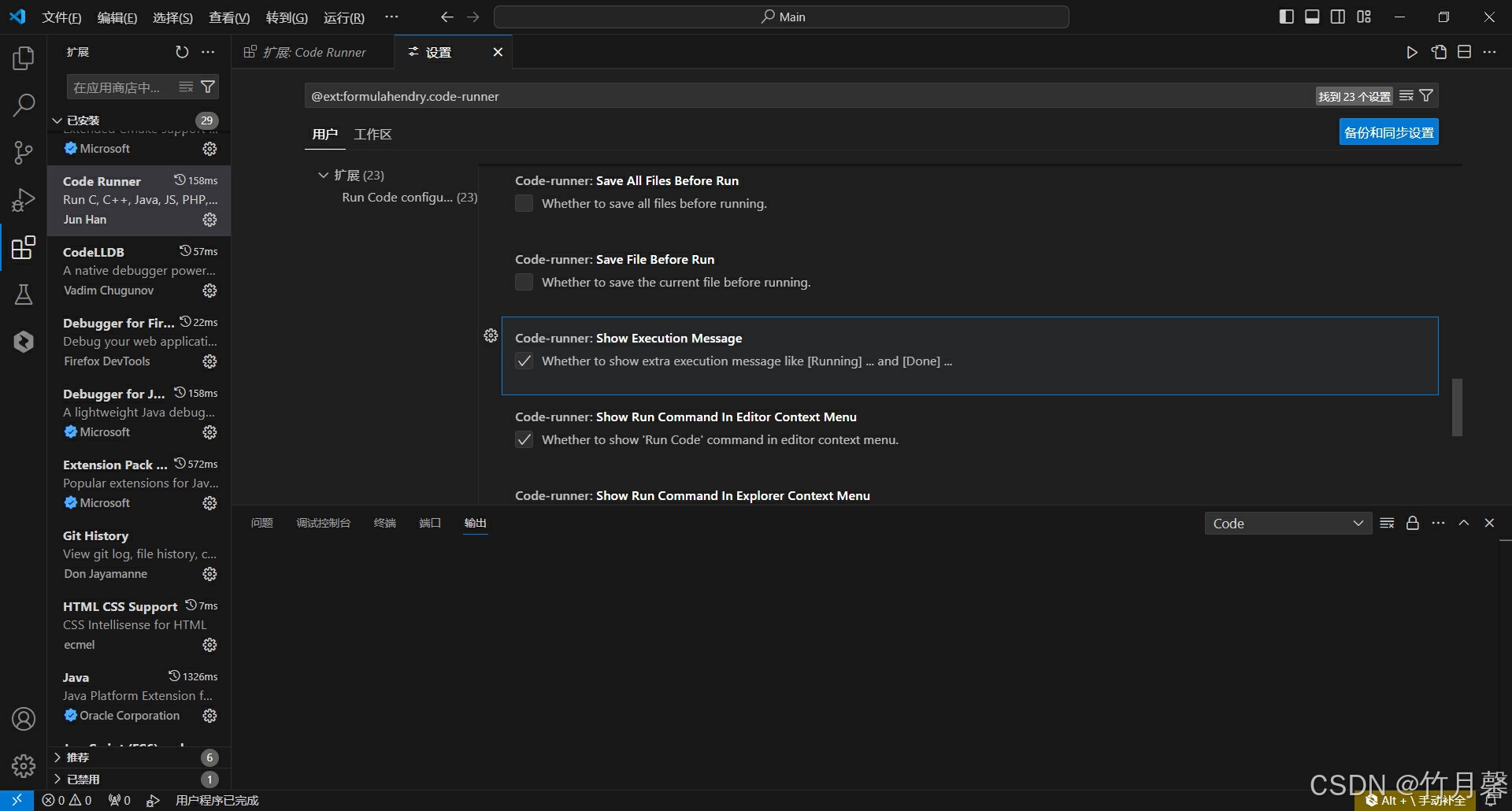Open the 查看(V) menu

click(229, 17)
